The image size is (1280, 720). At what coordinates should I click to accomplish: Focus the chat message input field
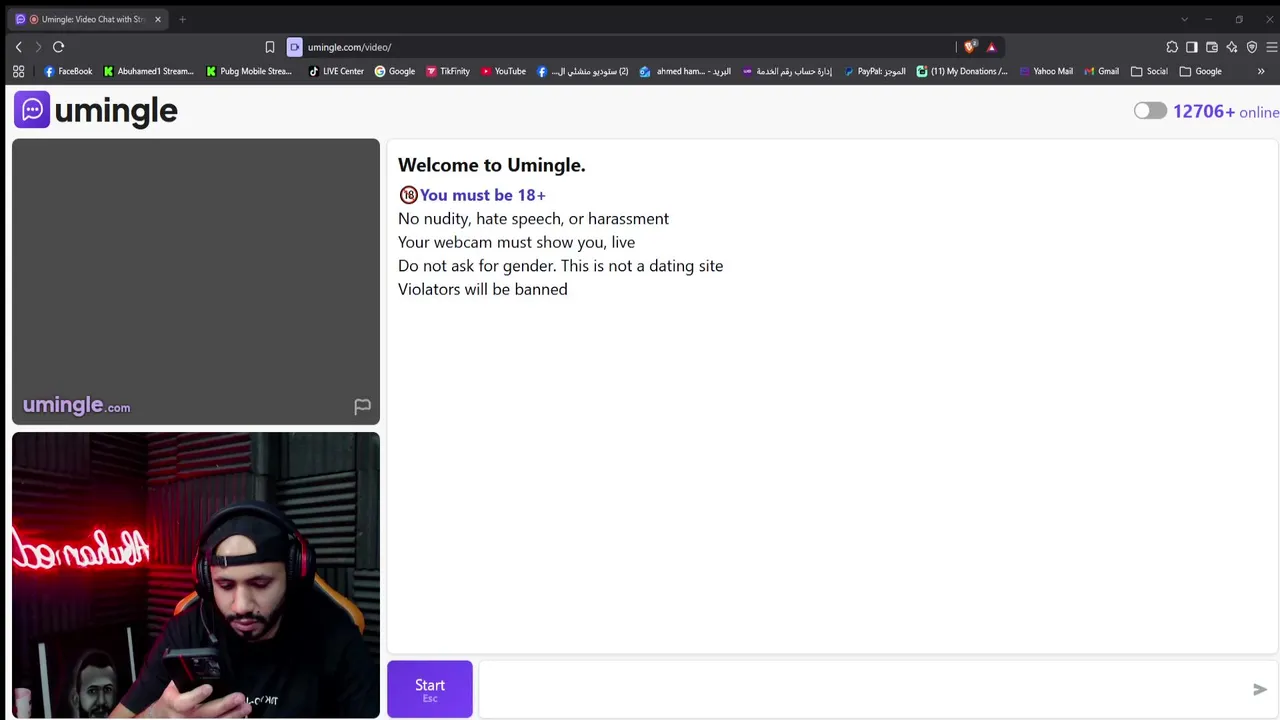click(x=864, y=689)
